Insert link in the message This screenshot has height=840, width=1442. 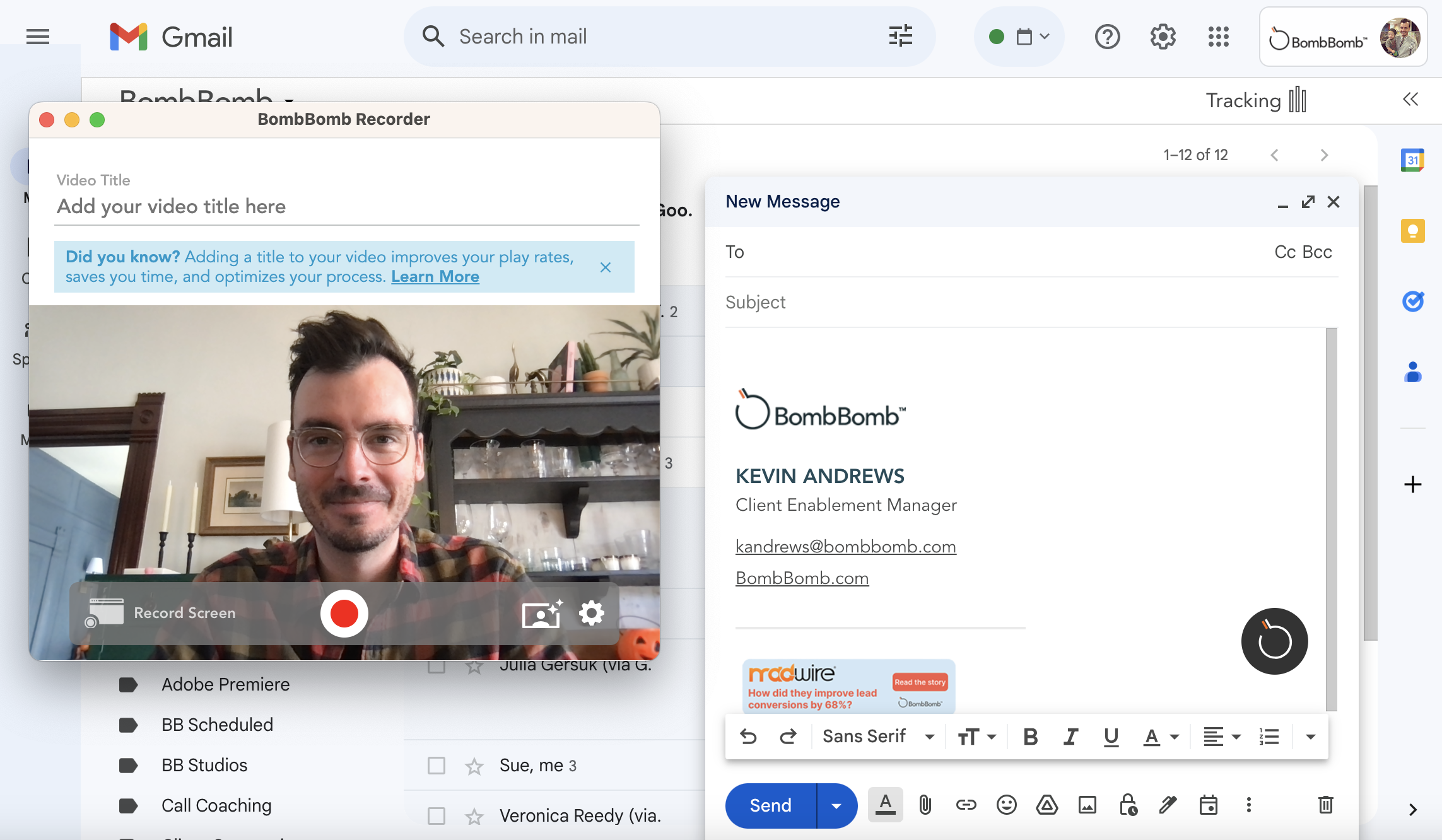(x=966, y=805)
